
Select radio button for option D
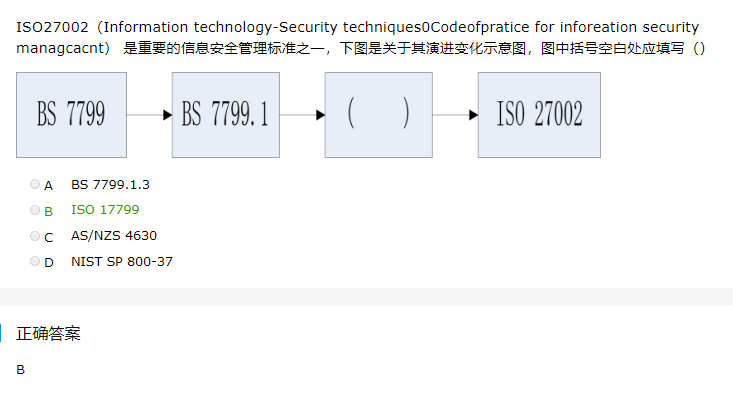(35, 261)
